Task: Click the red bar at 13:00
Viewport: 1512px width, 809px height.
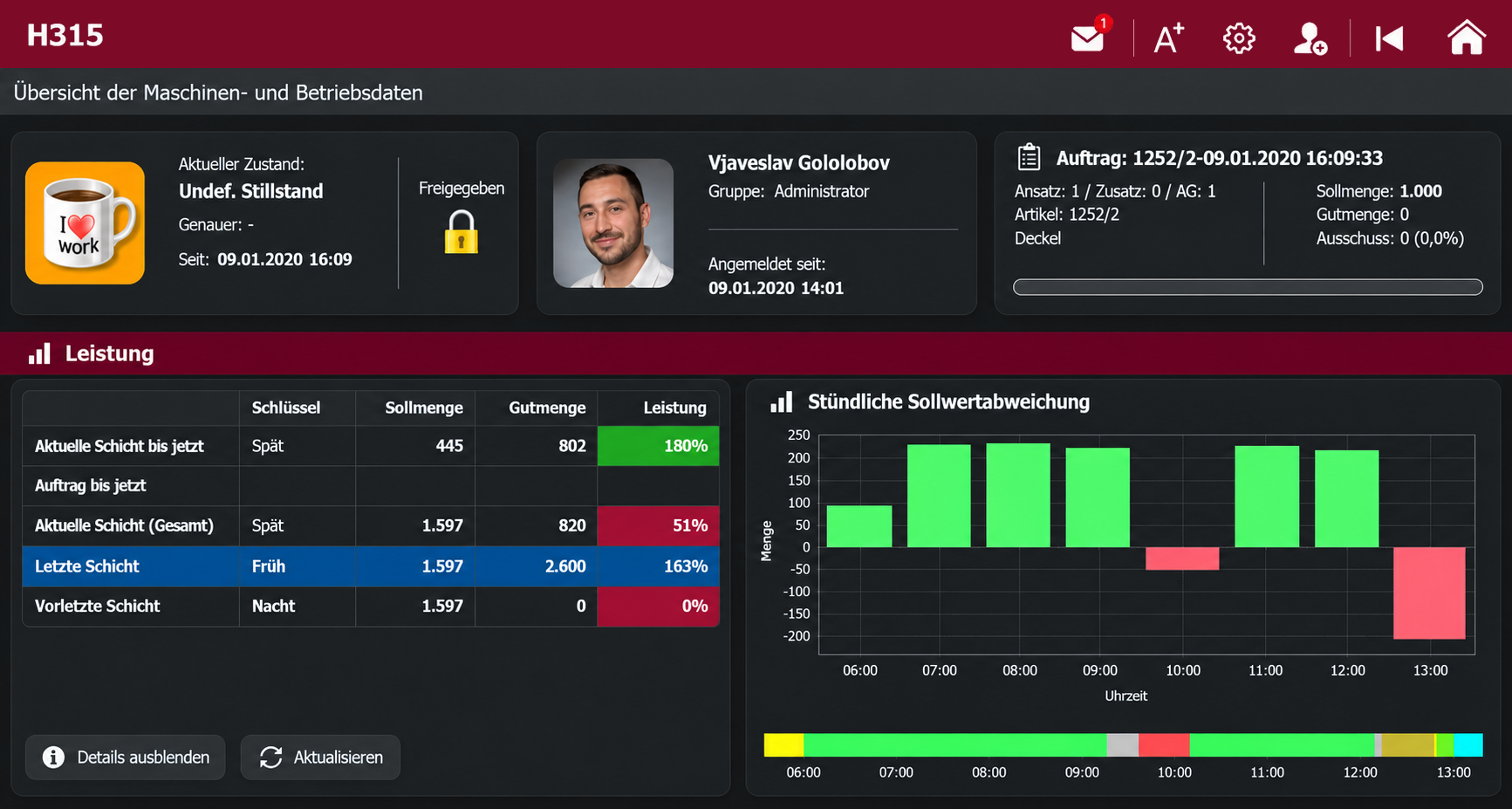Action: [x=1429, y=593]
